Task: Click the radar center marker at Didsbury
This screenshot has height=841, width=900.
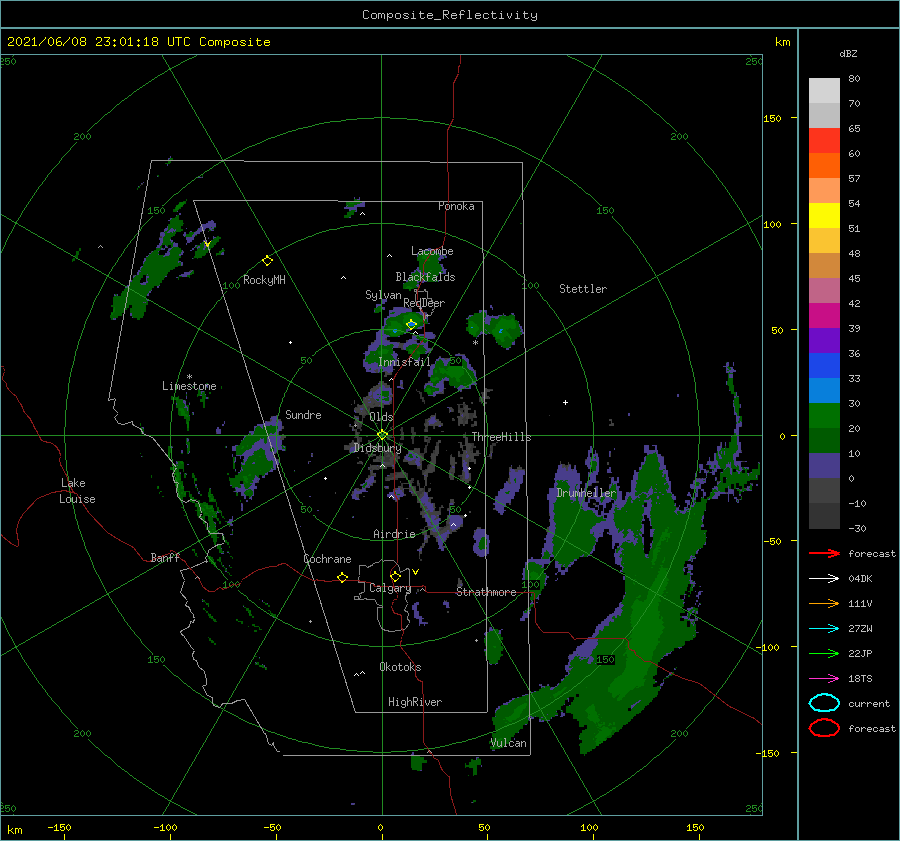Action: pyautogui.click(x=382, y=435)
